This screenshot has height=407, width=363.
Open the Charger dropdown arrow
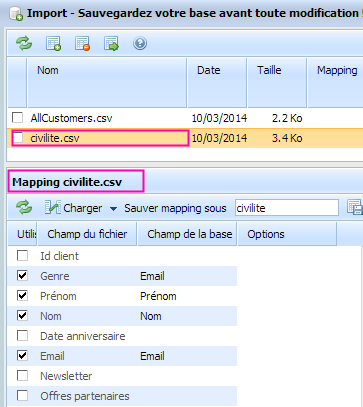113,209
